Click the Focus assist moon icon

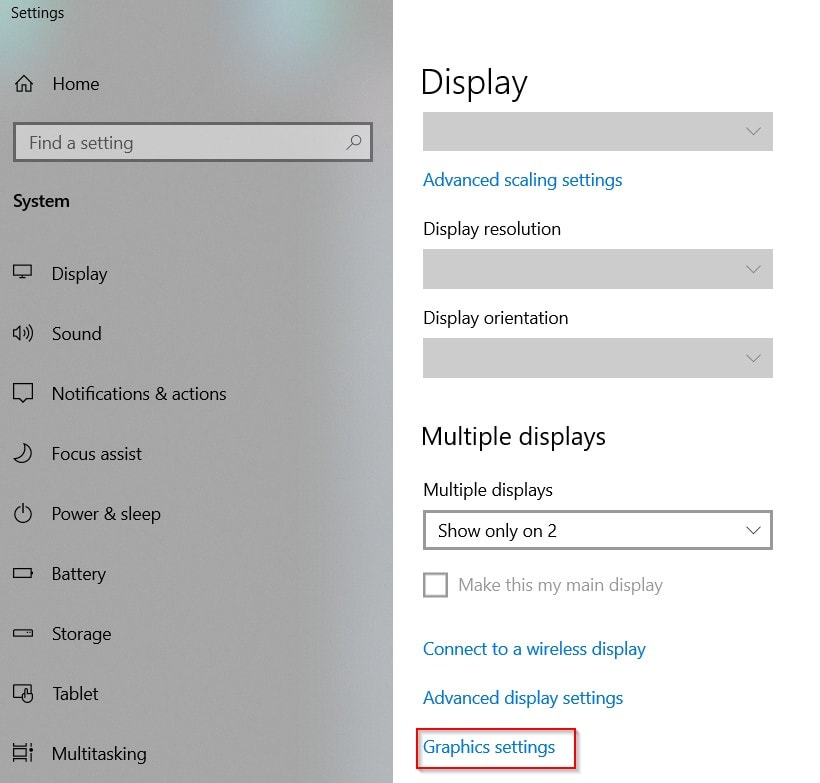pos(23,453)
